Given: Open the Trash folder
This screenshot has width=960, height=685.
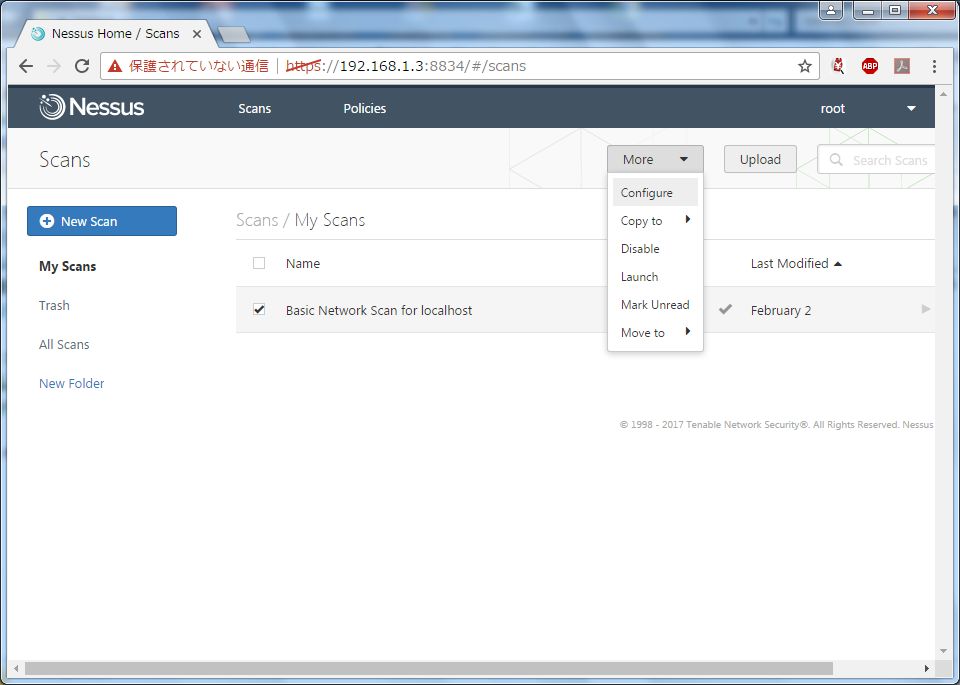Looking at the screenshot, I should click(x=54, y=305).
